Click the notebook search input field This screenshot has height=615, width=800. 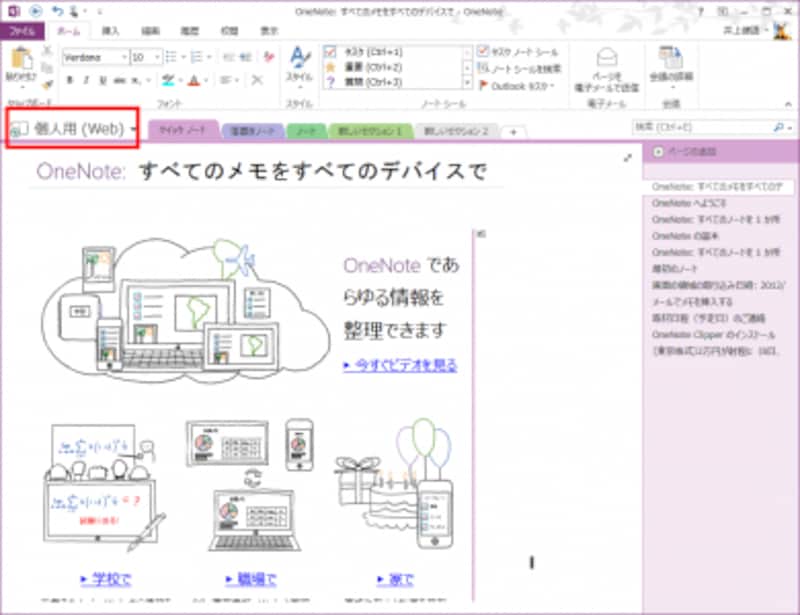click(702, 127)
